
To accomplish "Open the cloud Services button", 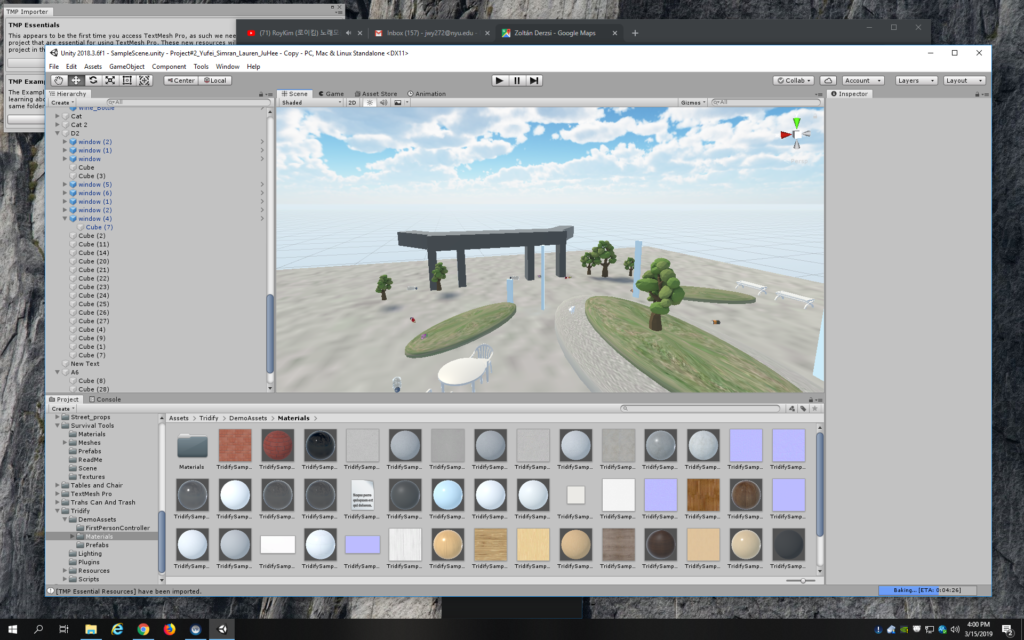I will point(827,80).
